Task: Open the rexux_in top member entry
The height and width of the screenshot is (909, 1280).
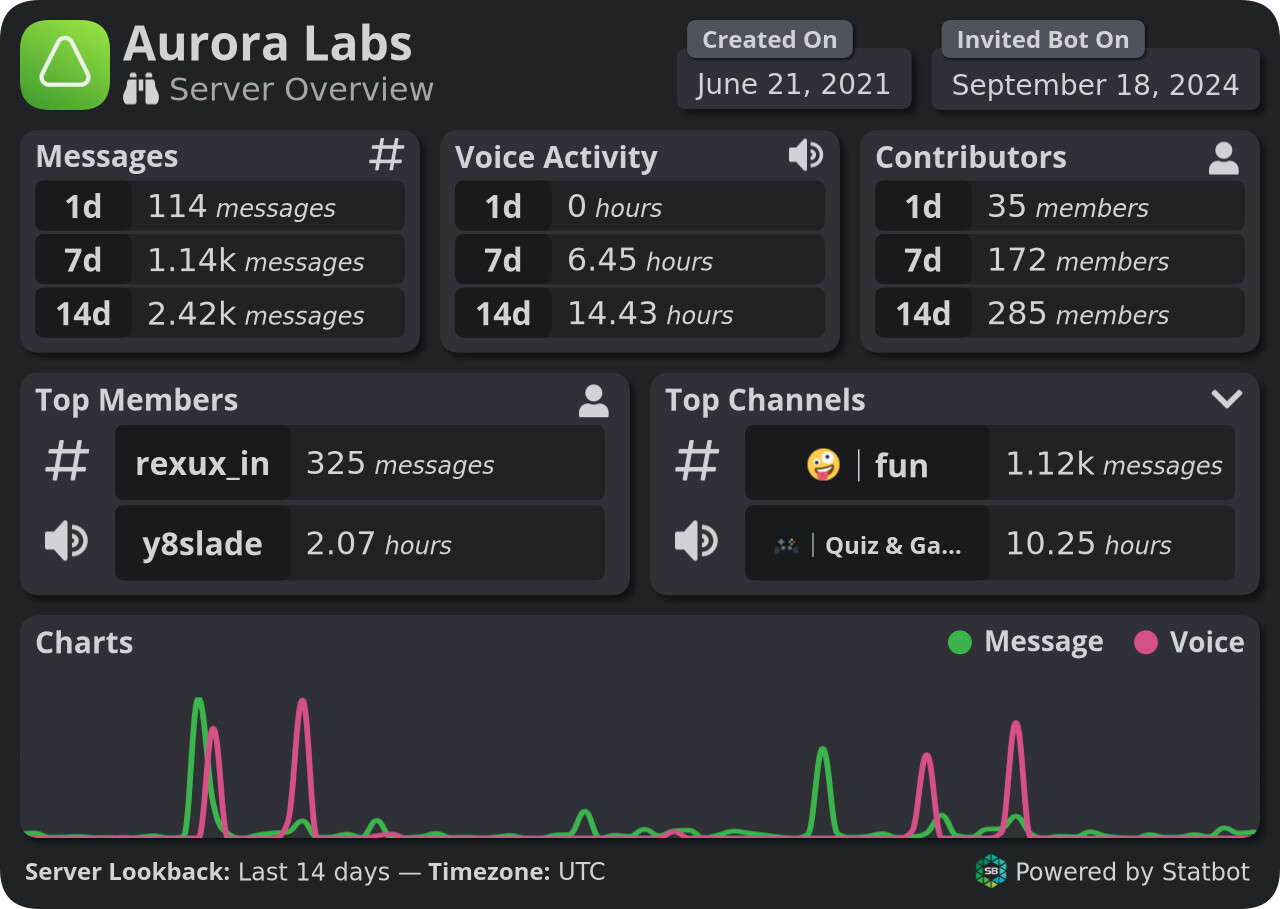Action: pos(203,464)
